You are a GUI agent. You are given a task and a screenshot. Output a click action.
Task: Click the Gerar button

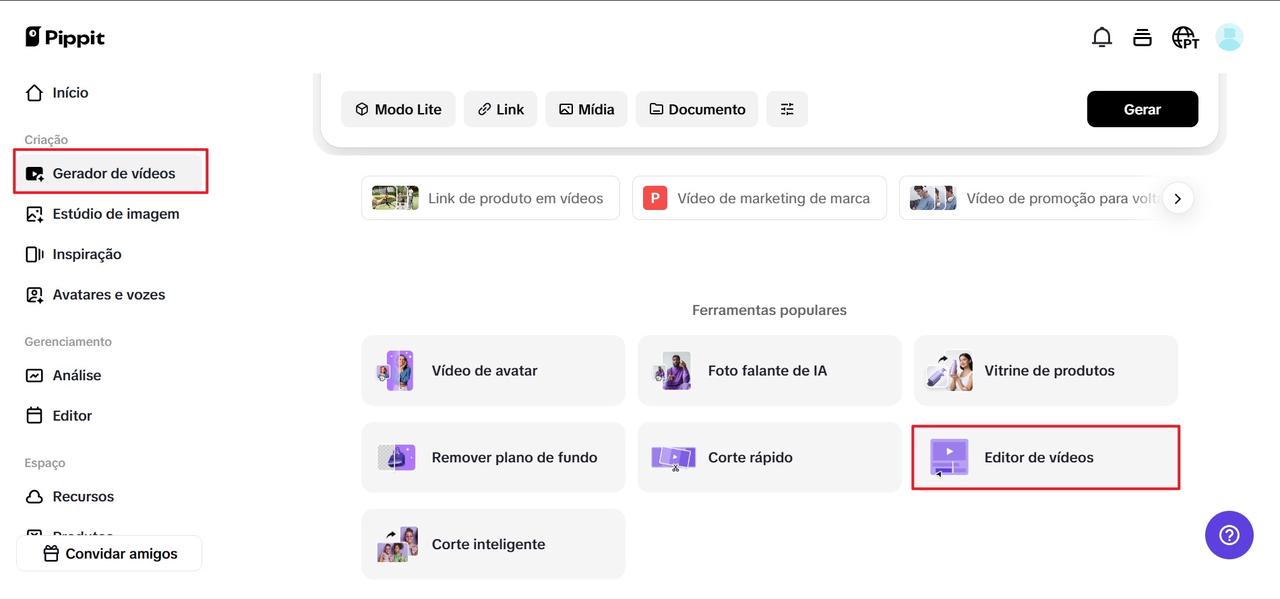[1142, 108]
